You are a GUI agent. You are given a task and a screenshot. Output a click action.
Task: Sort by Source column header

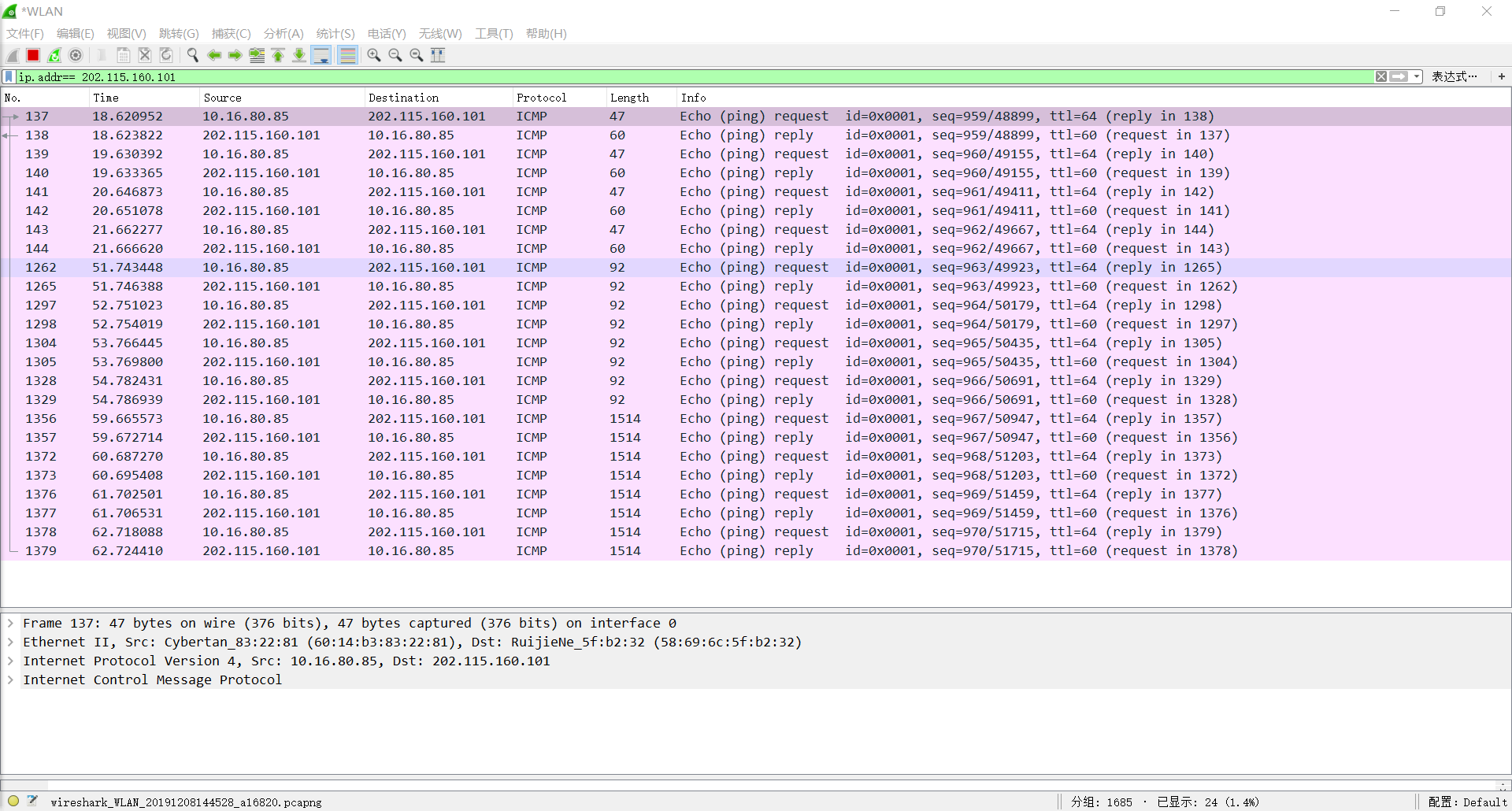(x=283, y=98)
